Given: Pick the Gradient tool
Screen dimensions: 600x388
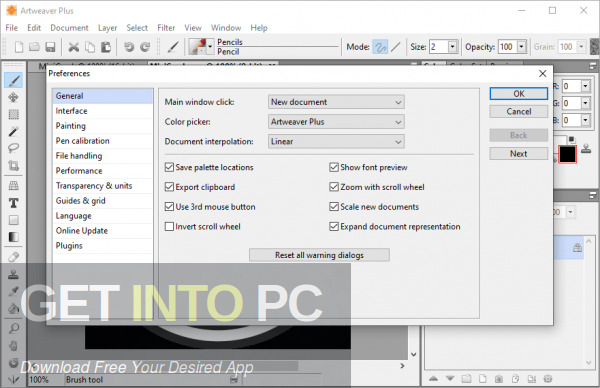Looking at the screenshot, I should click(13, 237).
